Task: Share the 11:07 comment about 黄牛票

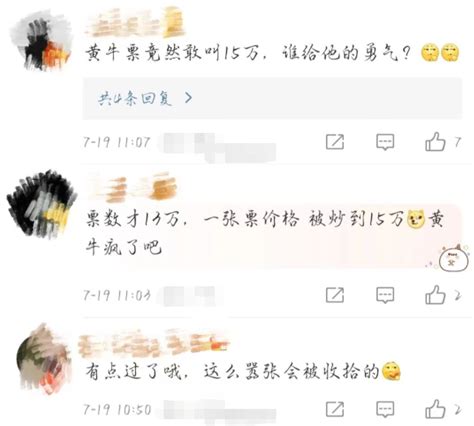Action: pos(335,142)
